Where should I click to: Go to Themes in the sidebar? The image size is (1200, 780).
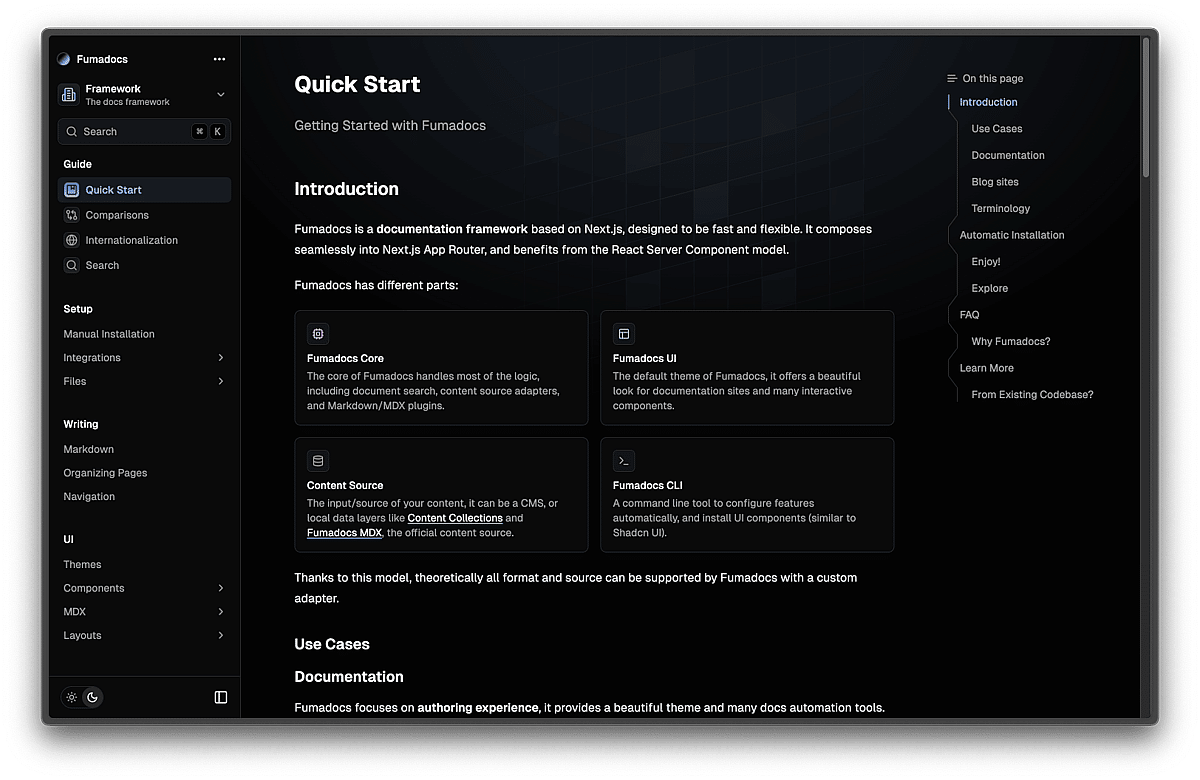(82, 564)
